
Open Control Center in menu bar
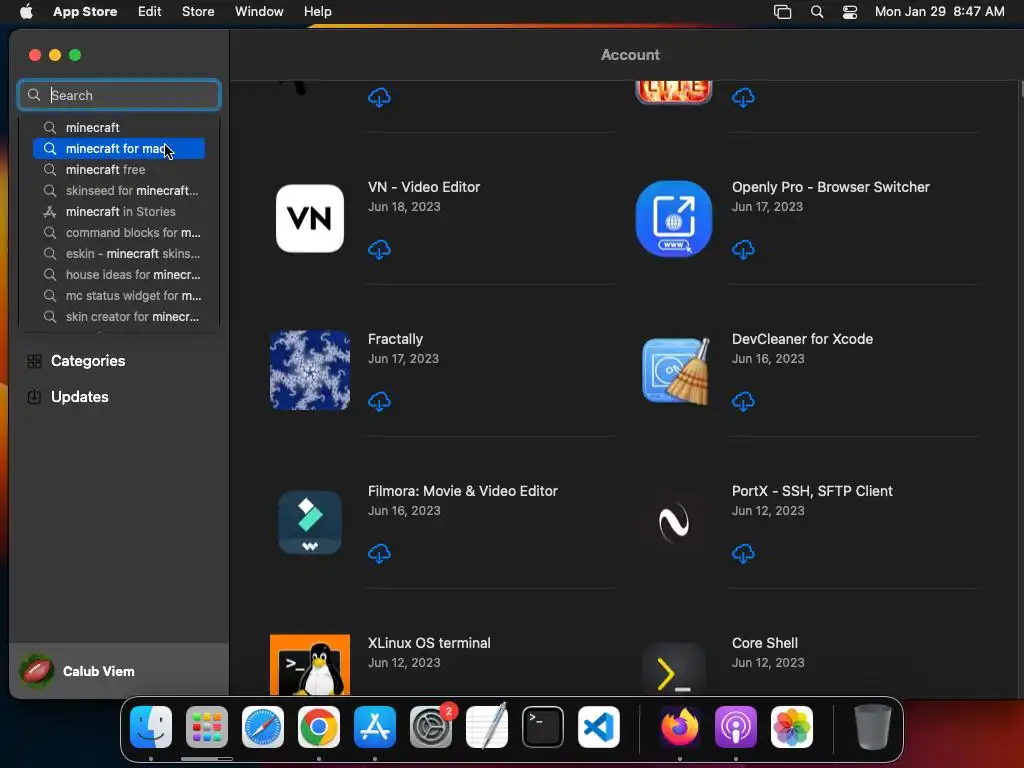(x=850, y=12)
